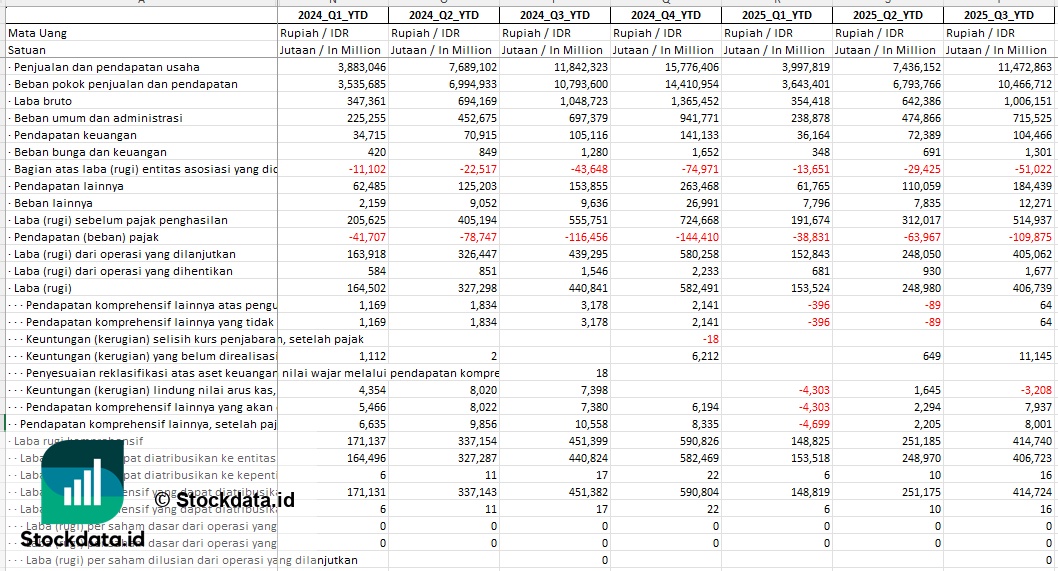
Task: Select "Laba (rugi) dari operasi yang dilanjutkan" label
Action: tap(125, 254)
